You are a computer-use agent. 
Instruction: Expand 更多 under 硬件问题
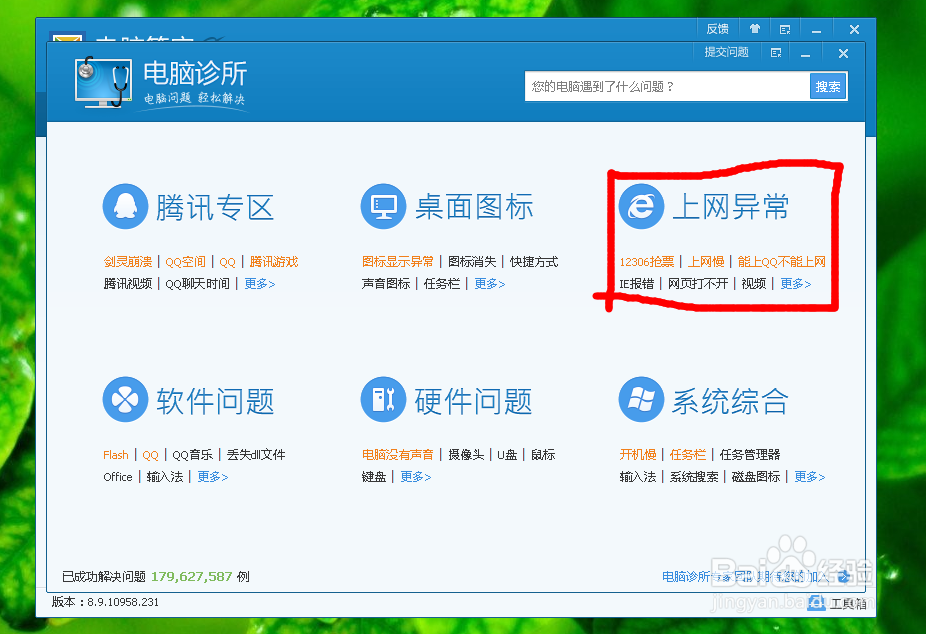tap(416, 477)
